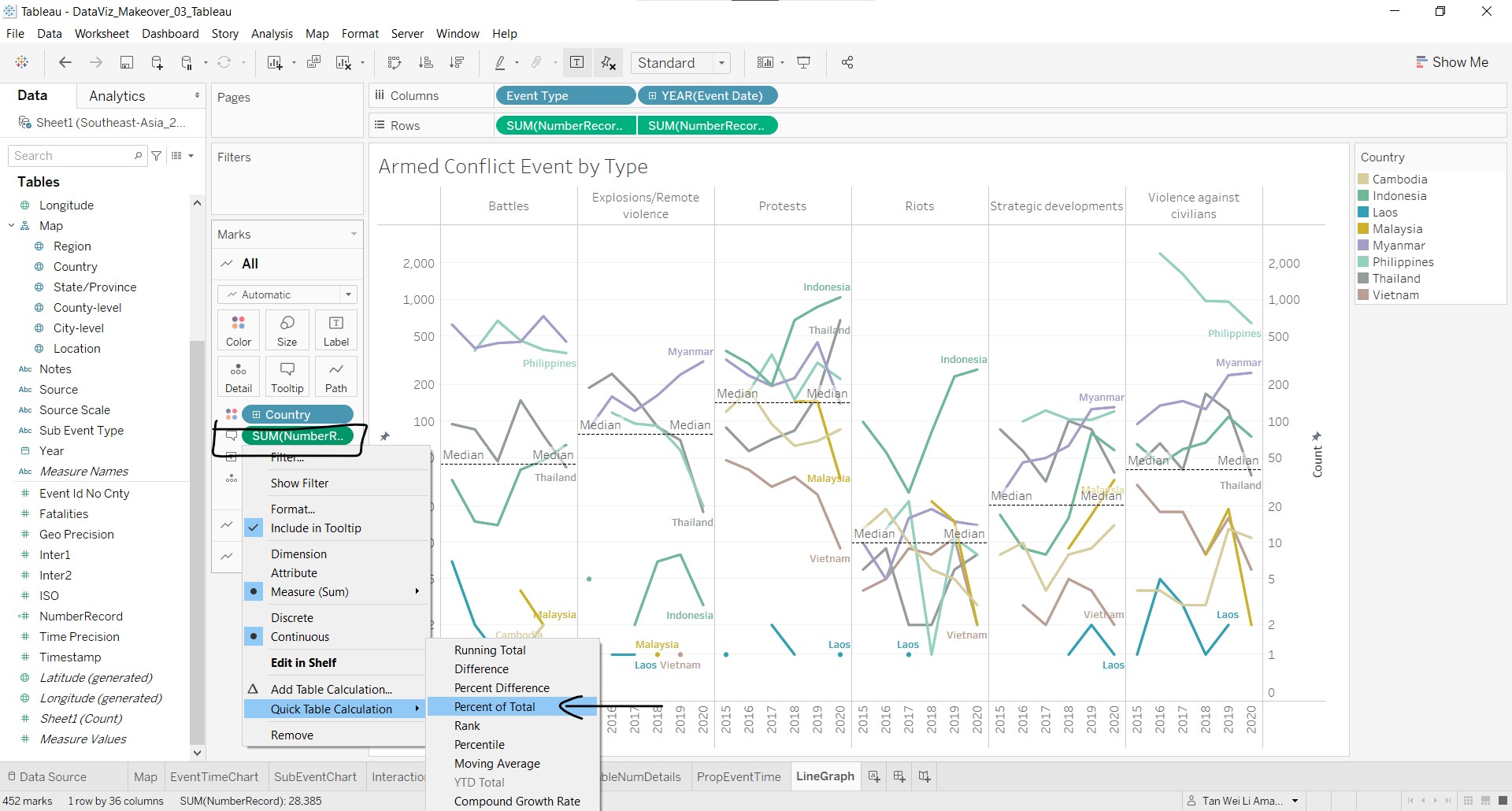Click the Search fields input box
This screenshot has height=811, width=1512.
pos(72,156)
